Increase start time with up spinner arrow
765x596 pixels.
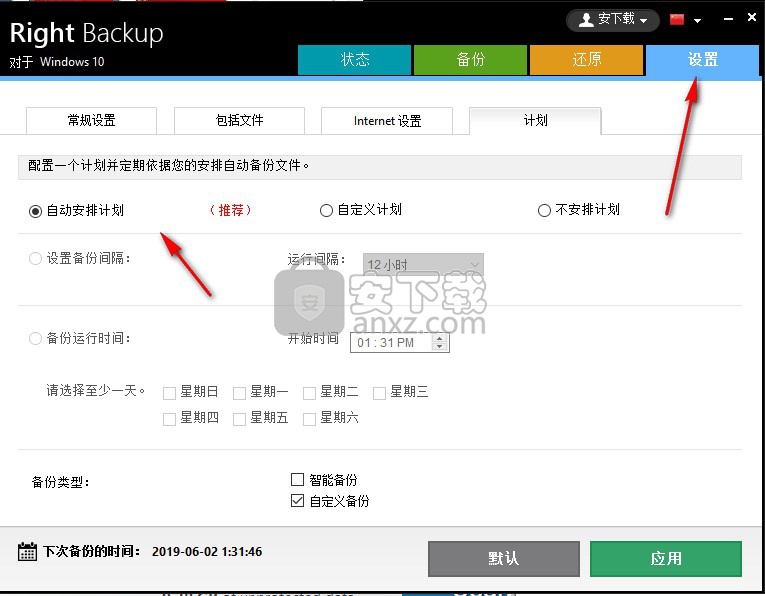coord(440,338)
